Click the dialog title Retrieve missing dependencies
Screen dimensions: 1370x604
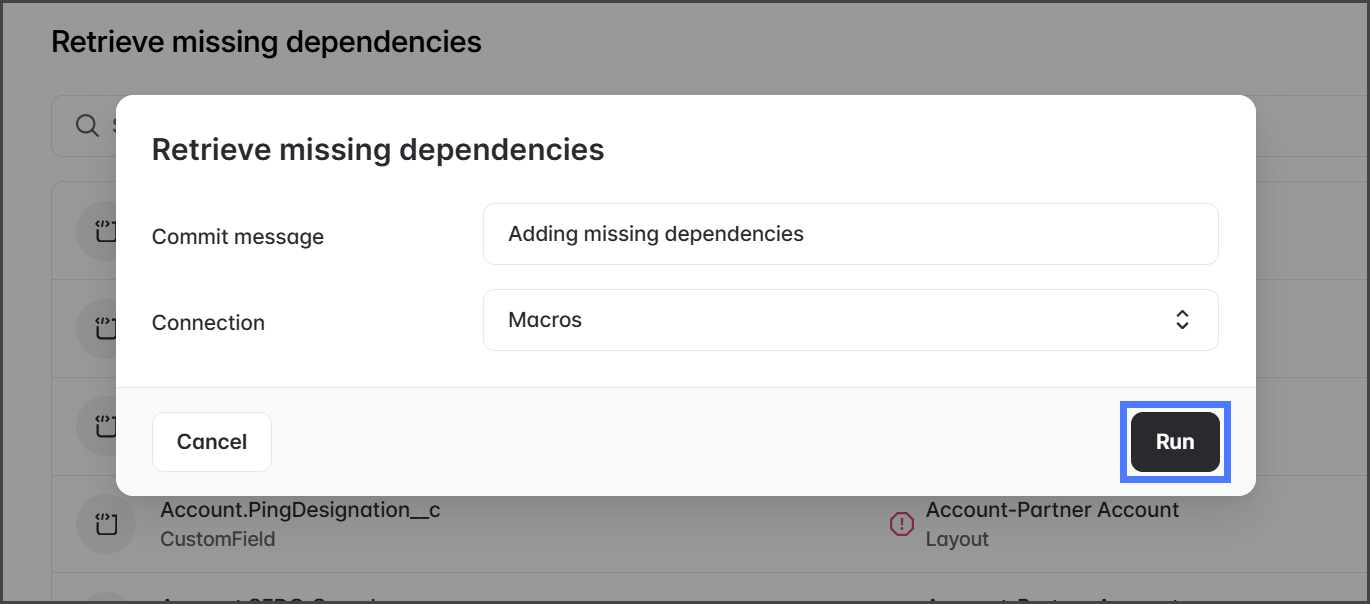378,150
